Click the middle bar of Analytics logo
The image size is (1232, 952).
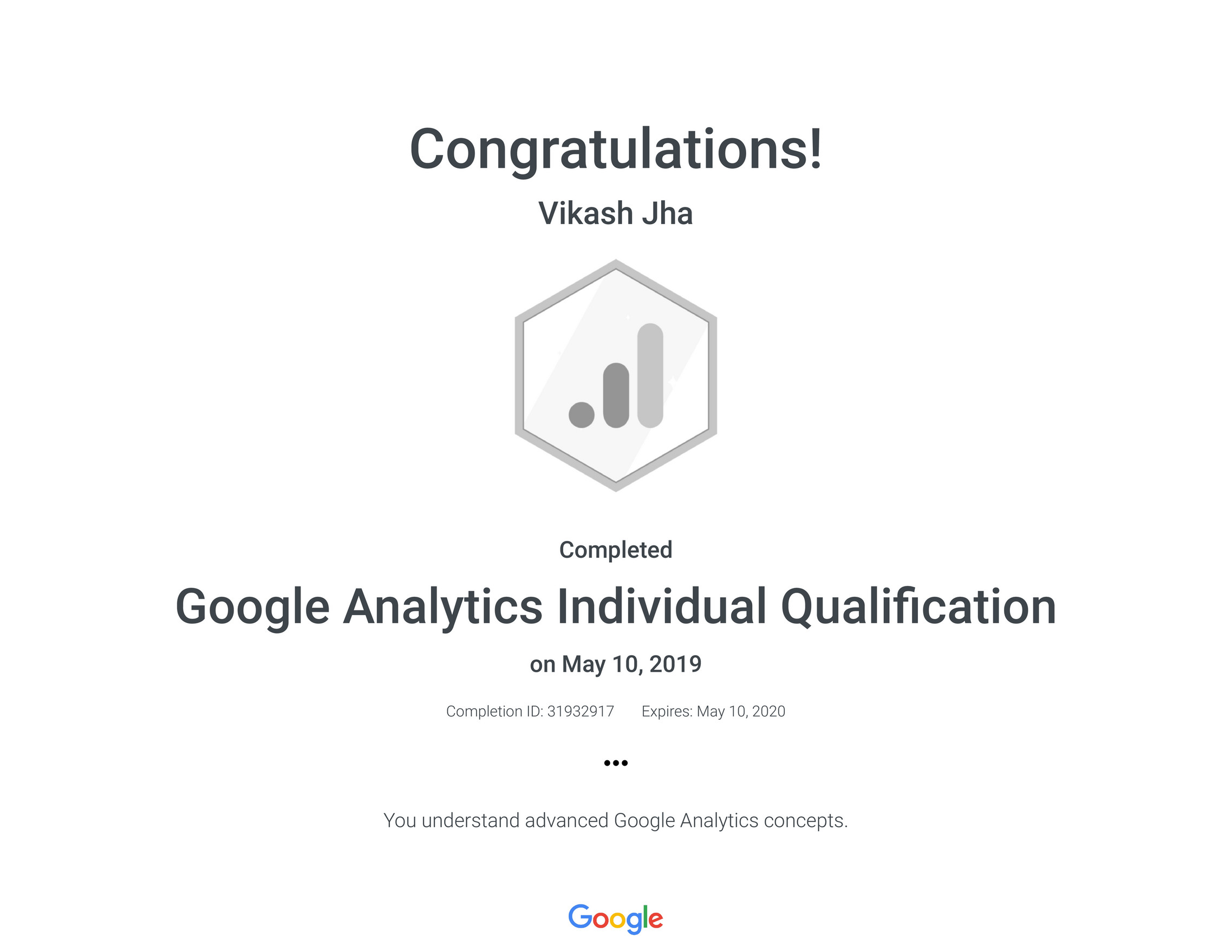pos(615,395)
